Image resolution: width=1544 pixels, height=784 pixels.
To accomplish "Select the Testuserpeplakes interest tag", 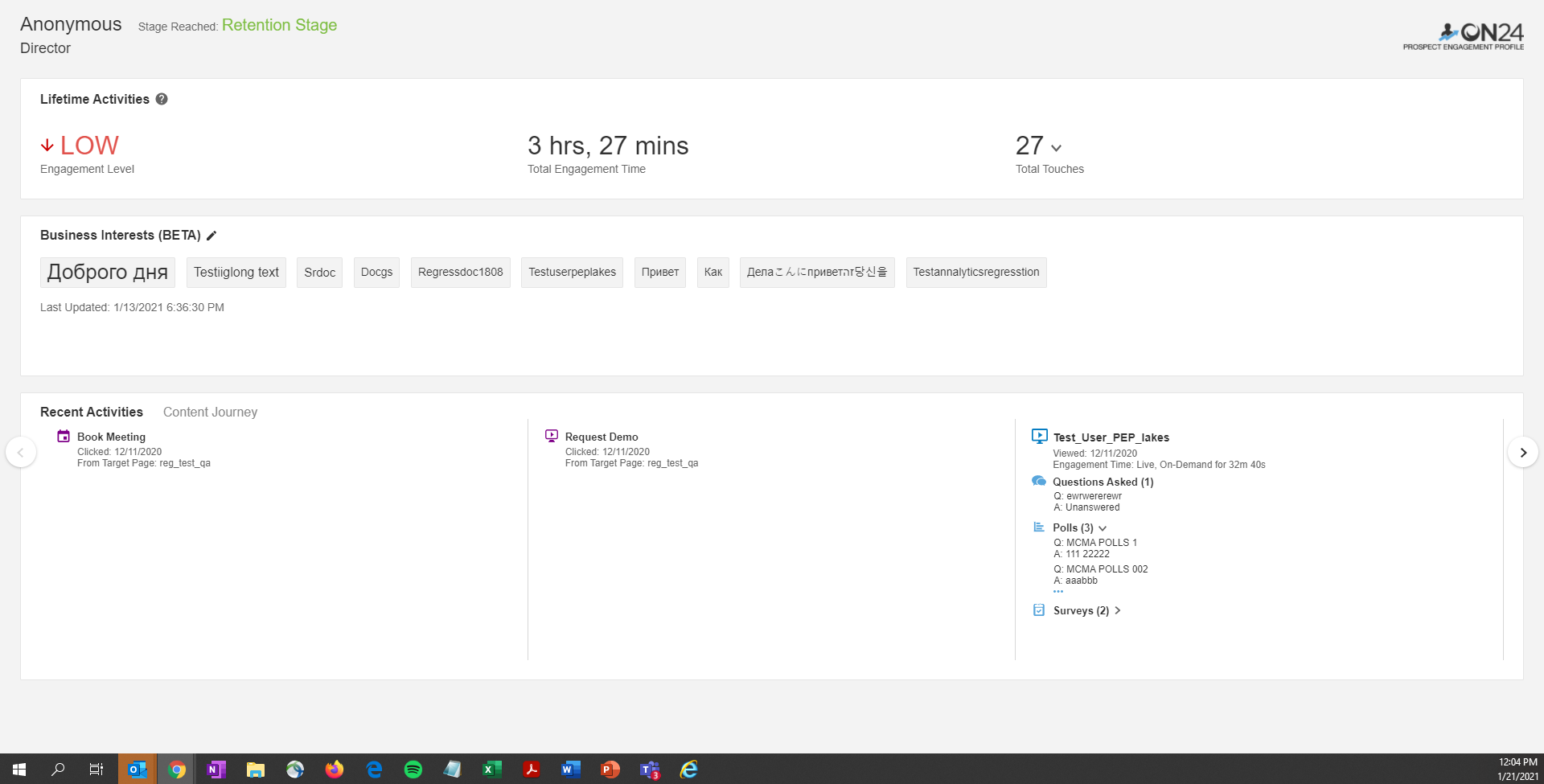I will (572, 272).
